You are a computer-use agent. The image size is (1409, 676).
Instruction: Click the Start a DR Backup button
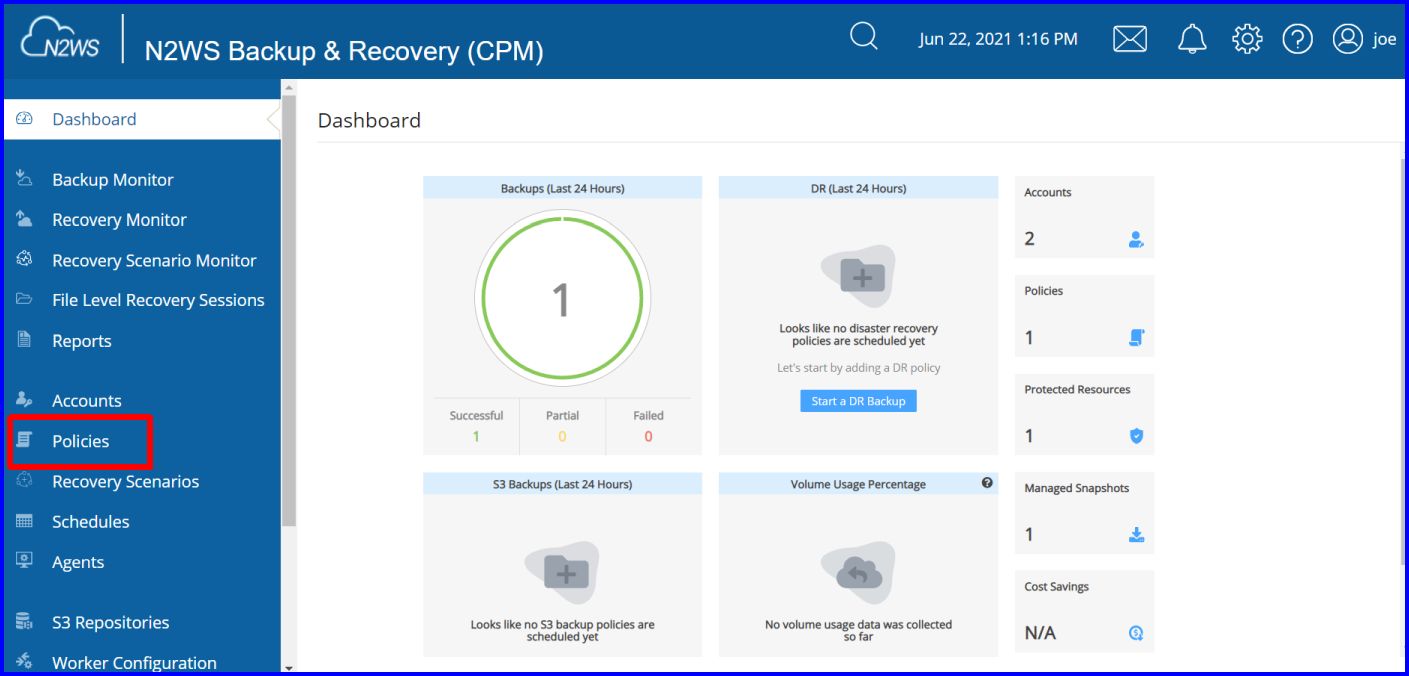pos(858,401)
